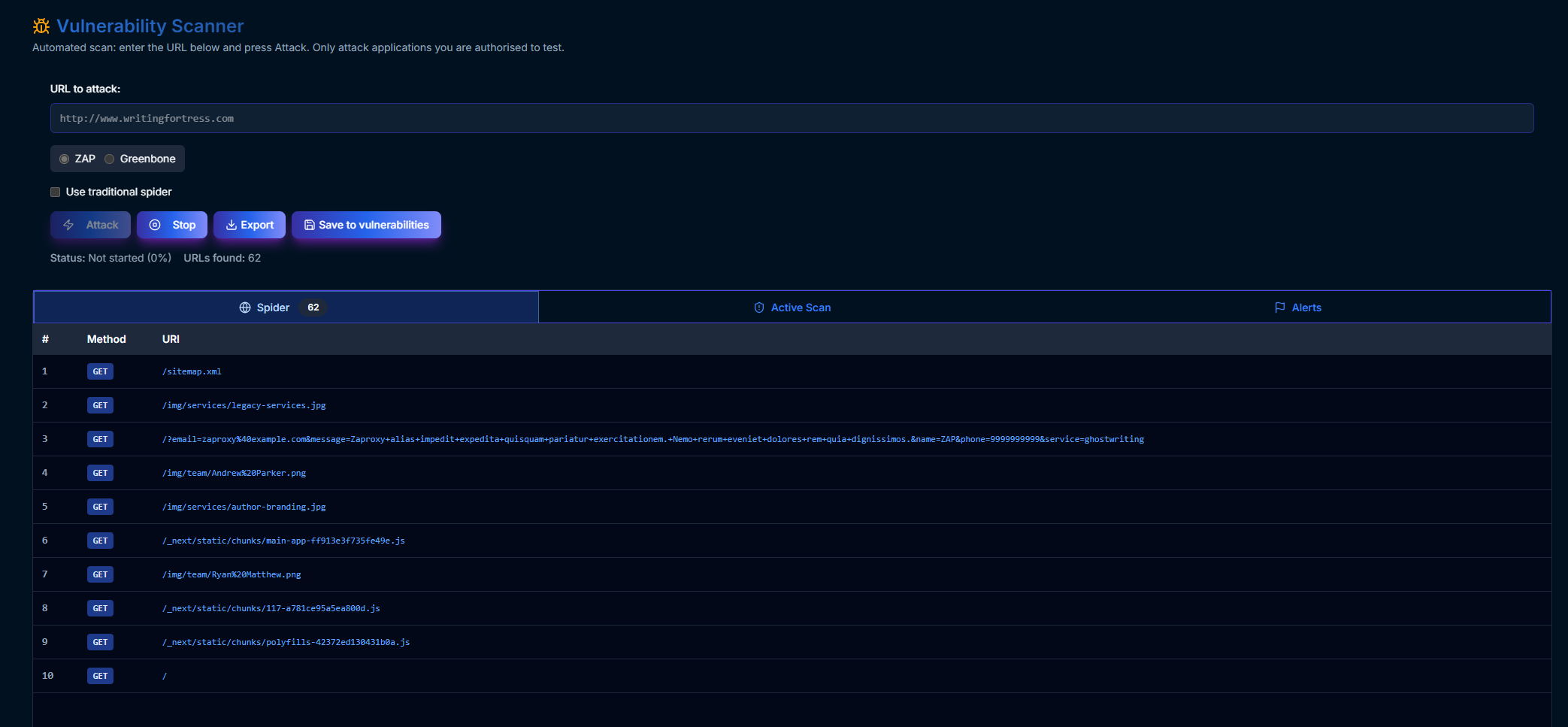Click the author-branding.jpg URI
Image resolution: width=1568 pixels, height=727 pixels.
coord(244,507)
